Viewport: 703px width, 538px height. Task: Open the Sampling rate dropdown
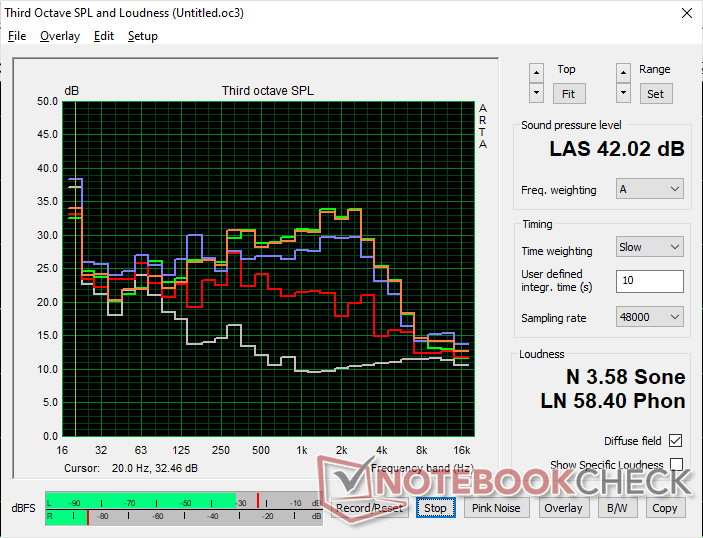[649, 317]
